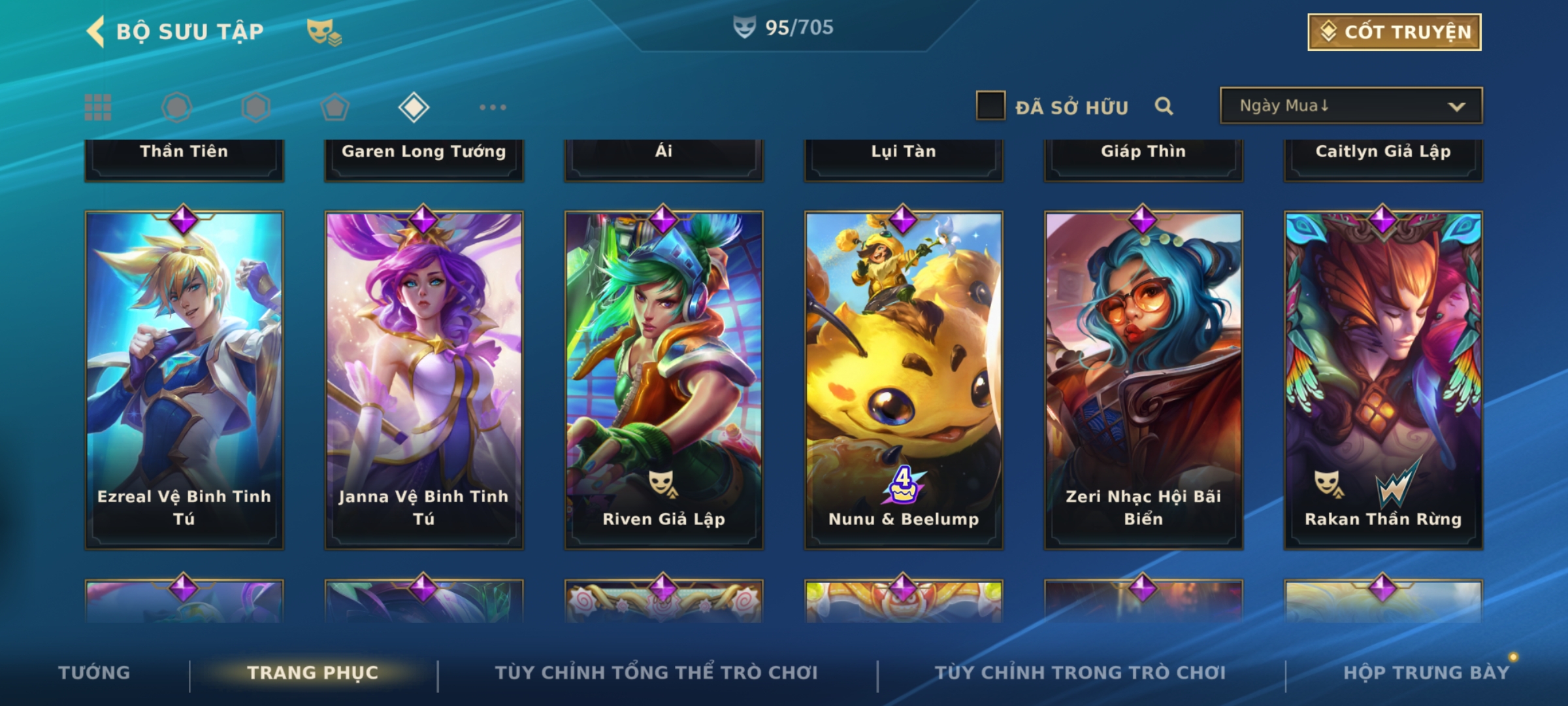The width and height of the screenshot is (1568, 706).
Task: Toggle the Đã Sở Hữu checkbox
Action: click(x=990, y=106)
